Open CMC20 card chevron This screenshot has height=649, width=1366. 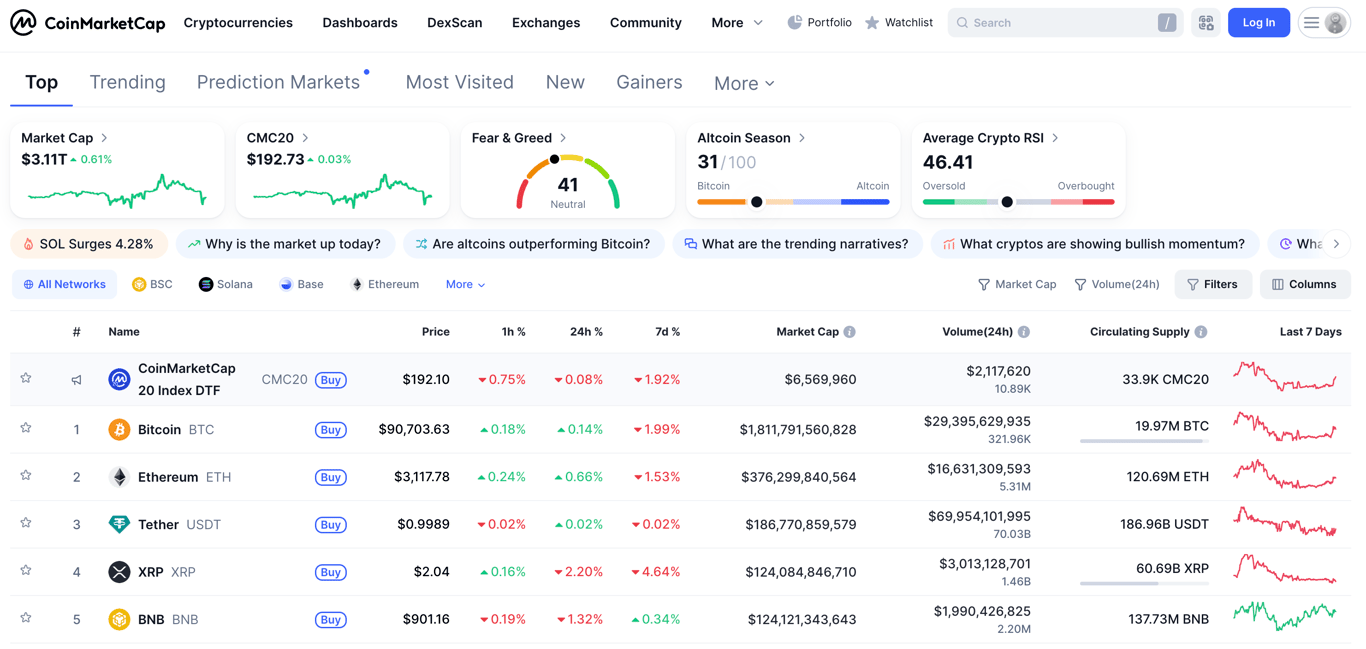[x=305, y=138]
